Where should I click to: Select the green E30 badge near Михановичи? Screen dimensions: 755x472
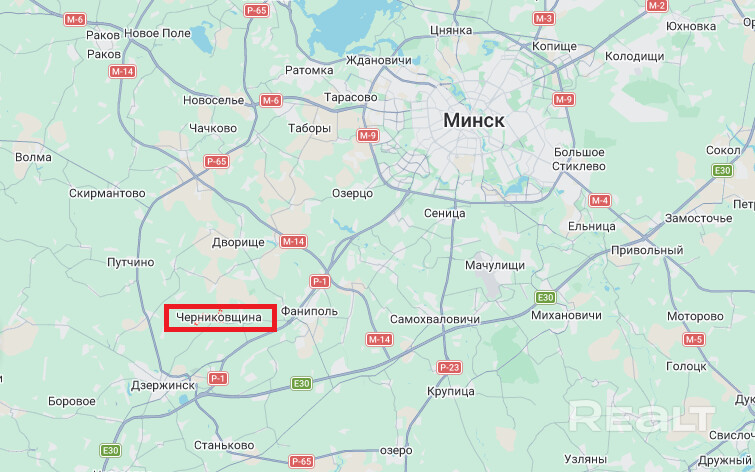[545, 297]
